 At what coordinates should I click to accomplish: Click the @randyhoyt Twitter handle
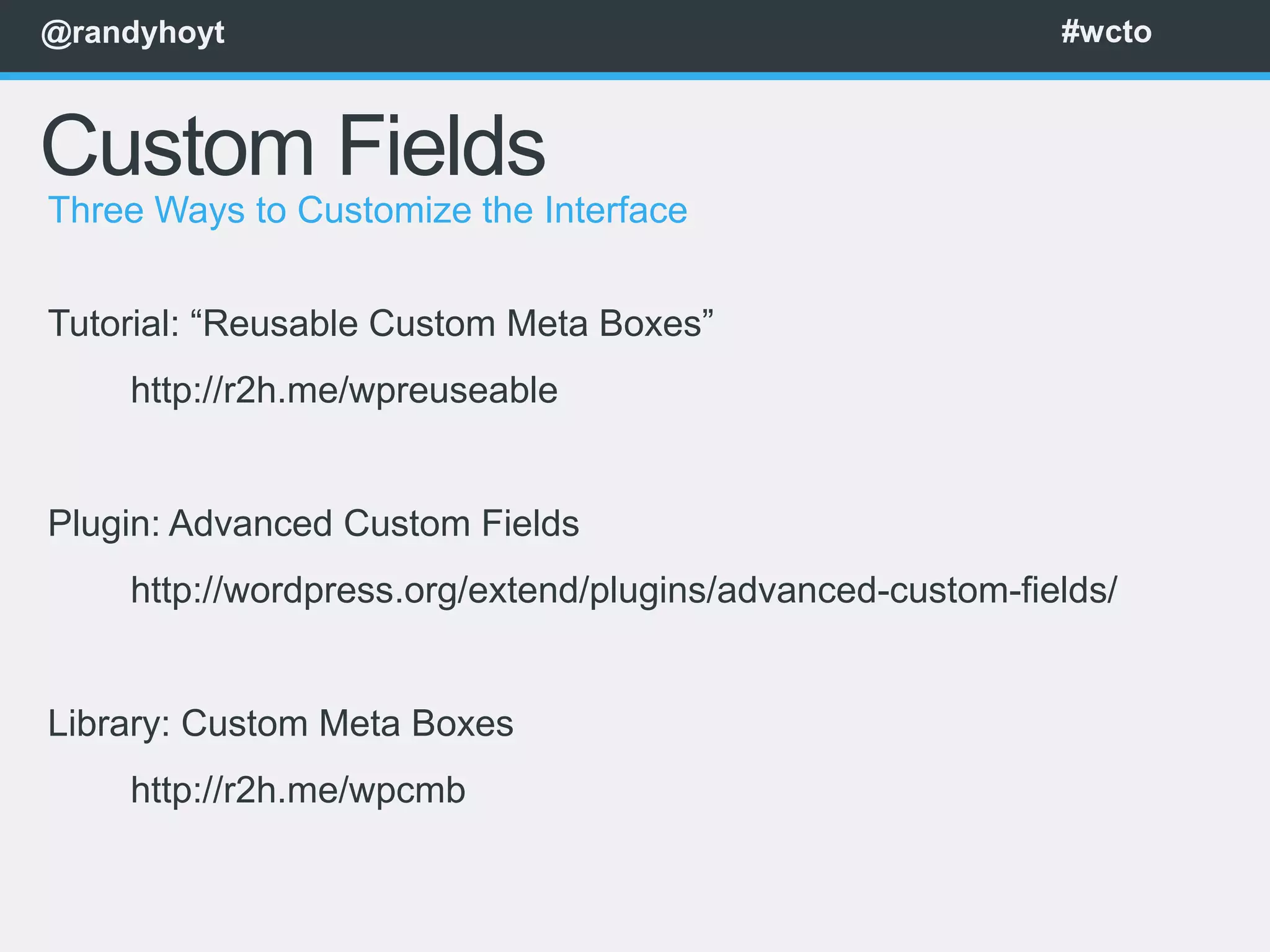(x=133, y=32)
